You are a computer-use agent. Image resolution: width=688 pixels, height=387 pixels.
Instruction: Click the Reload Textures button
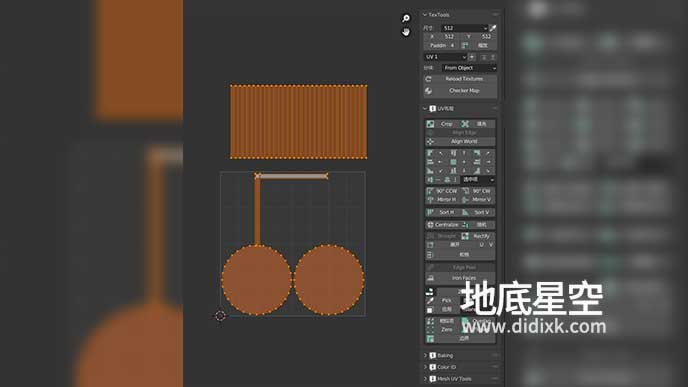coord(460,79)
